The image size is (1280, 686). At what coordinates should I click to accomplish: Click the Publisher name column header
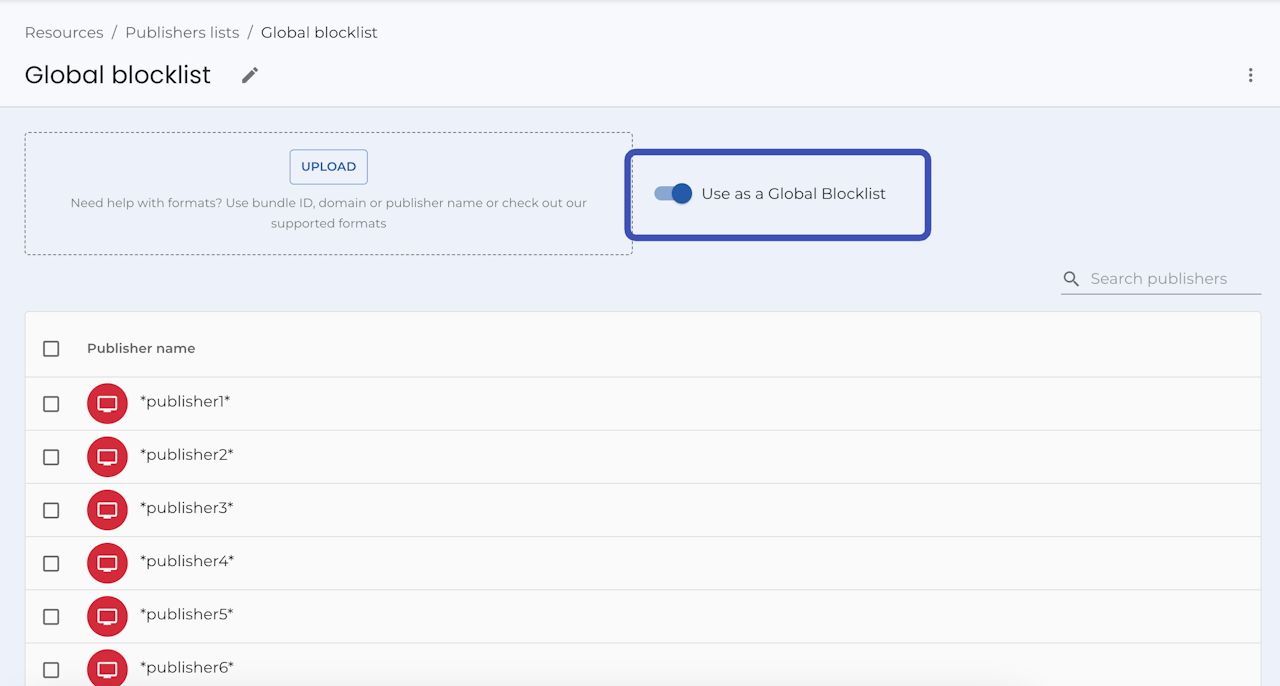coord(141,349)
